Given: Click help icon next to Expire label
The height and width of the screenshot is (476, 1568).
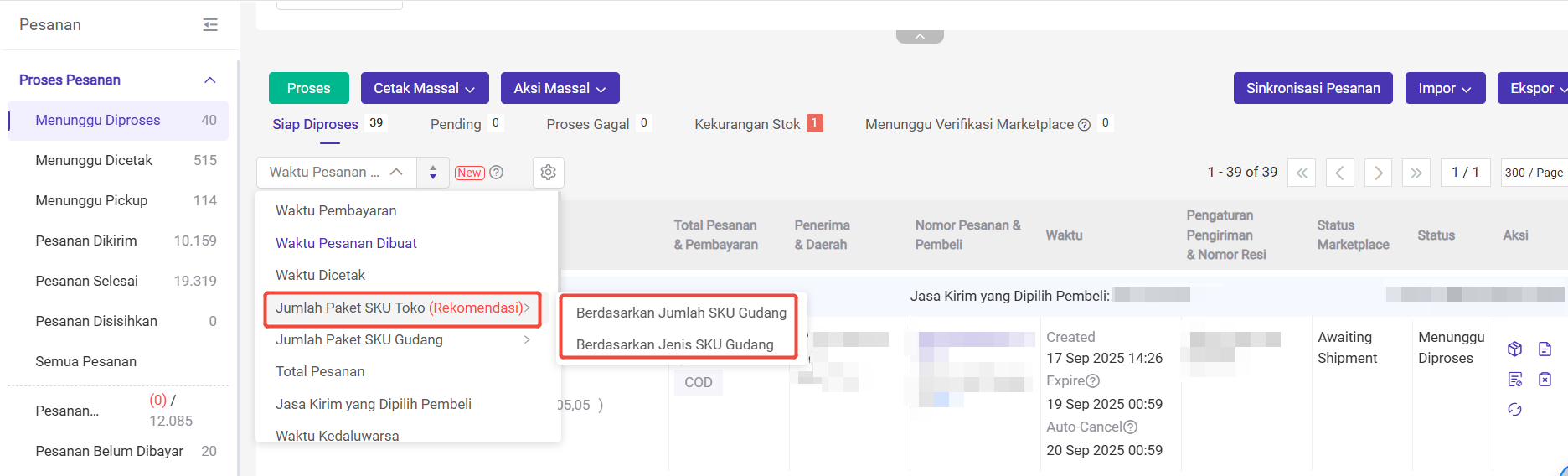Looking at the screenshot, I should 1093,381.
